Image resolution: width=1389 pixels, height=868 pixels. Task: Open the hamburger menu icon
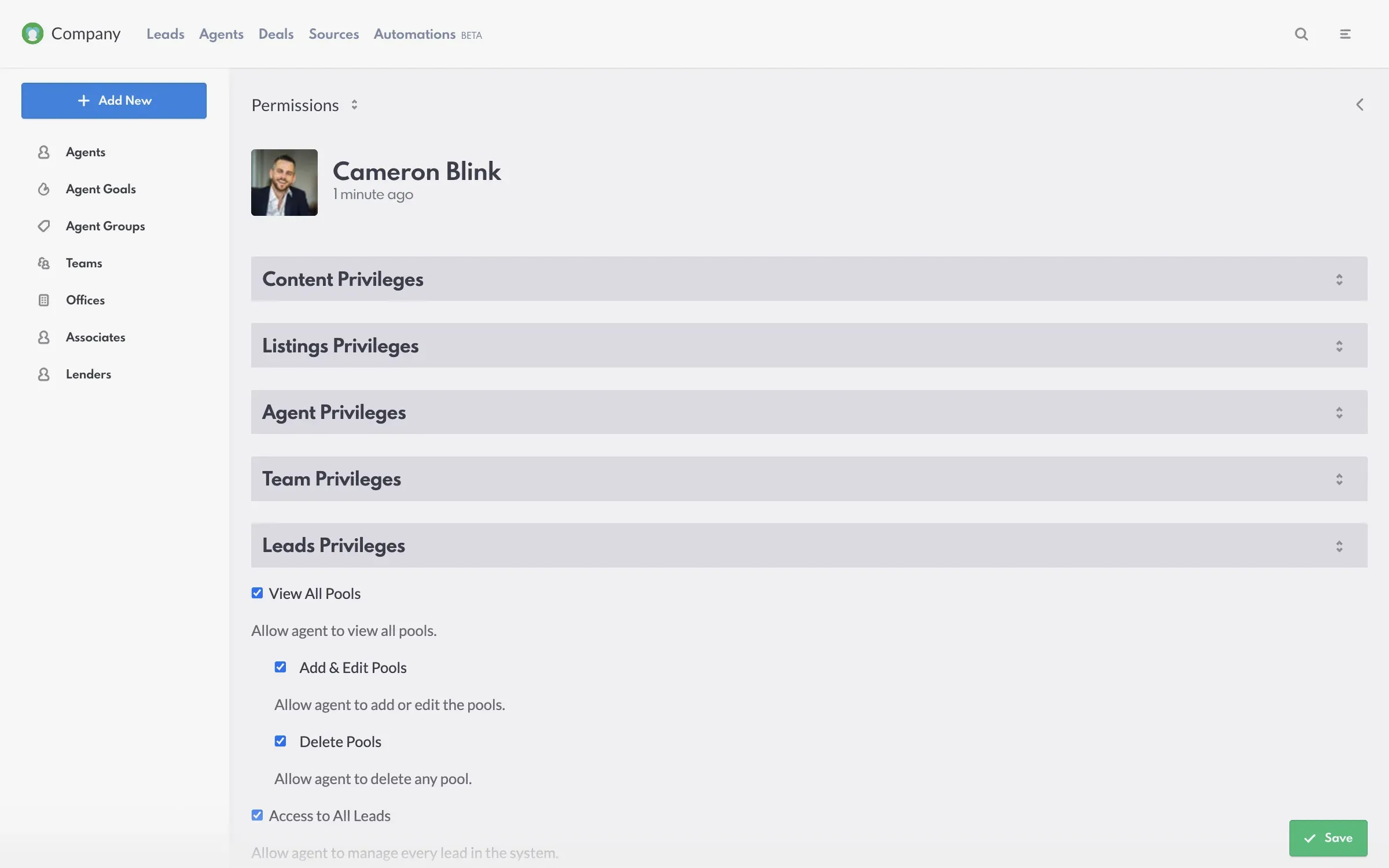pyautogui.click(x=1345, y=34)
